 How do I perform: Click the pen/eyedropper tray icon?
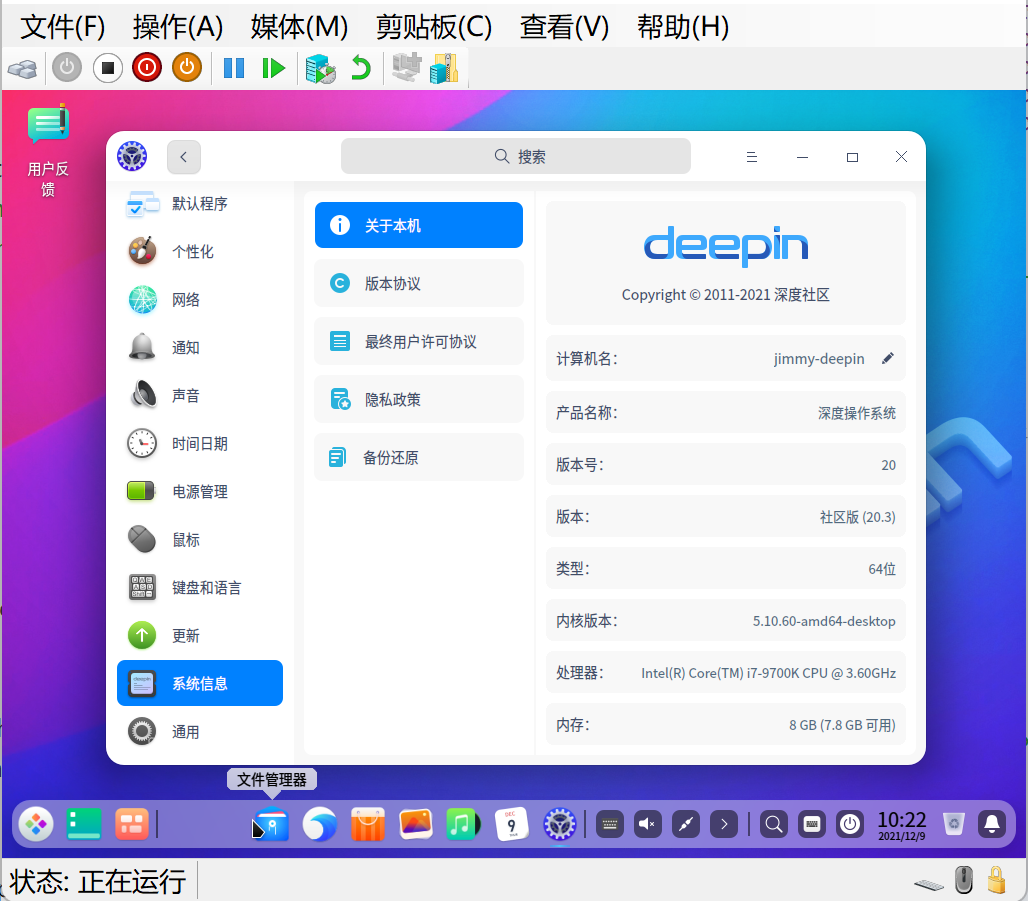pos(686,824)
